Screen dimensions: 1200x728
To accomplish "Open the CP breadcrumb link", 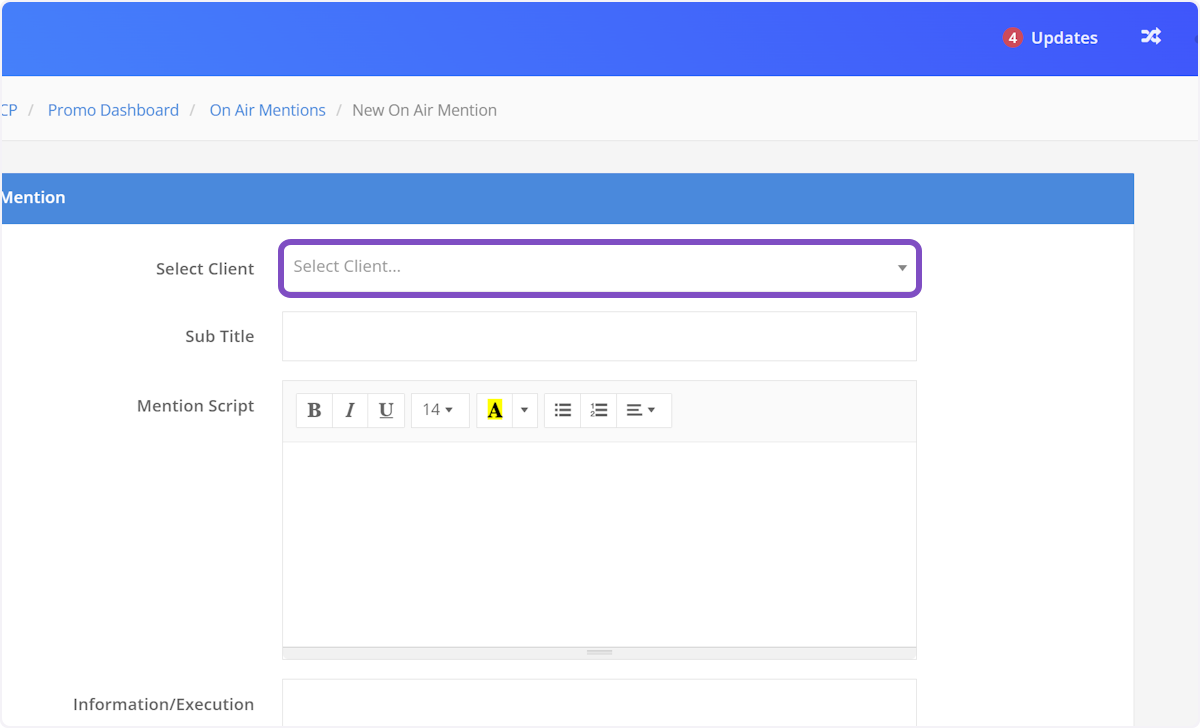I will 8,110.
